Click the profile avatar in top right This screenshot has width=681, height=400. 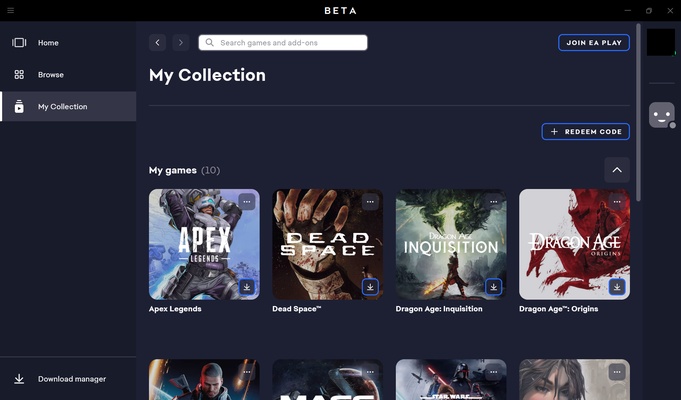661,42
